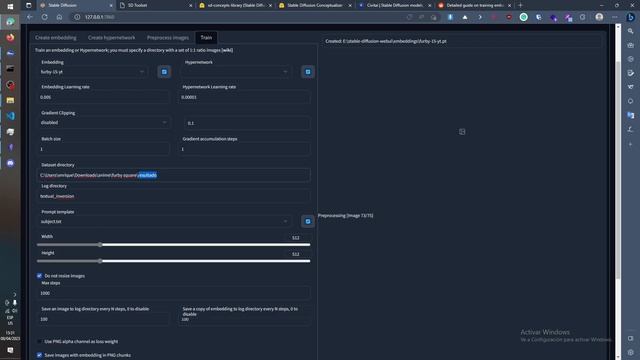Screen dimensions: 640x360
Task: Select the Train tab
Action: pyautogui.click(x=206, y=38)
